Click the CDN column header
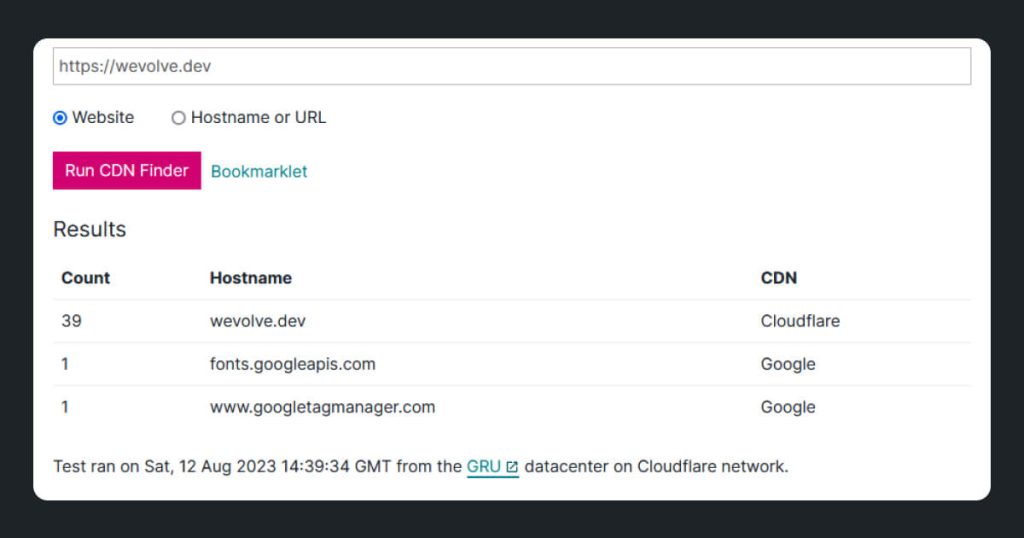The image size is (1024, 538). click(779, 278)
